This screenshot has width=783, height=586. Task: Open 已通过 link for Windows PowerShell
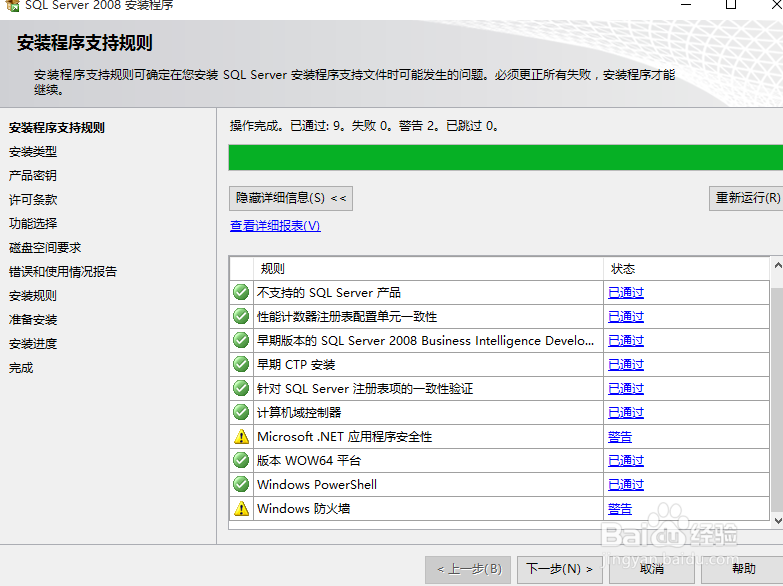pos(626,485)
